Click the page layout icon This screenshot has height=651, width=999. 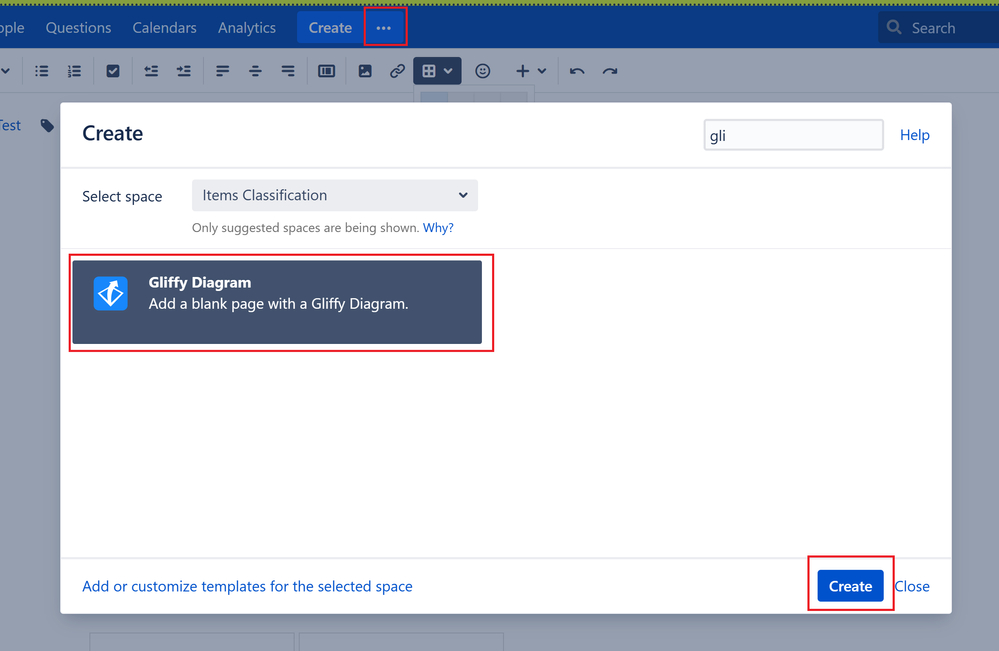coord(326,71)
